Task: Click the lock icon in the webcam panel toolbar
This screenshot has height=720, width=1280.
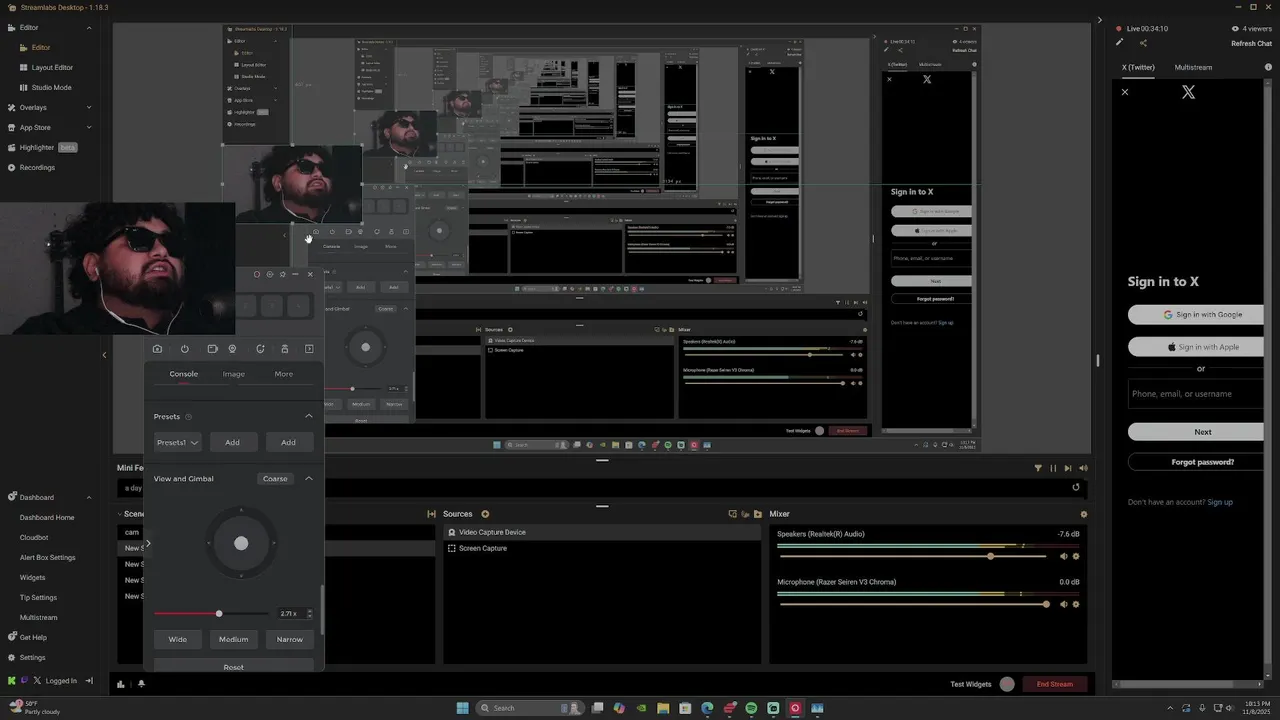Action: pyautogui.click(x=285, y=349)
